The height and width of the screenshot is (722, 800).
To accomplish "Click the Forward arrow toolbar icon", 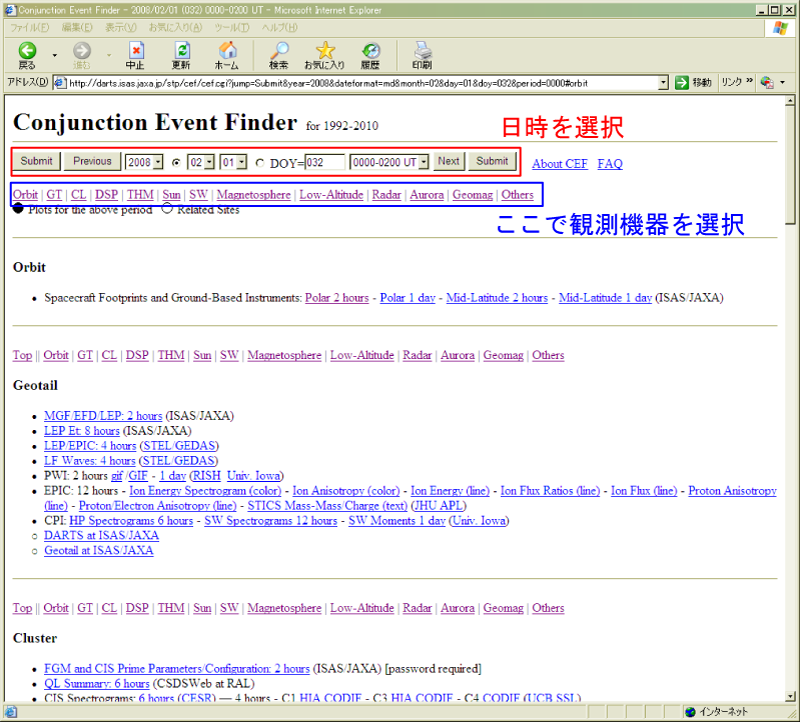I will click(x=82, y=51).
